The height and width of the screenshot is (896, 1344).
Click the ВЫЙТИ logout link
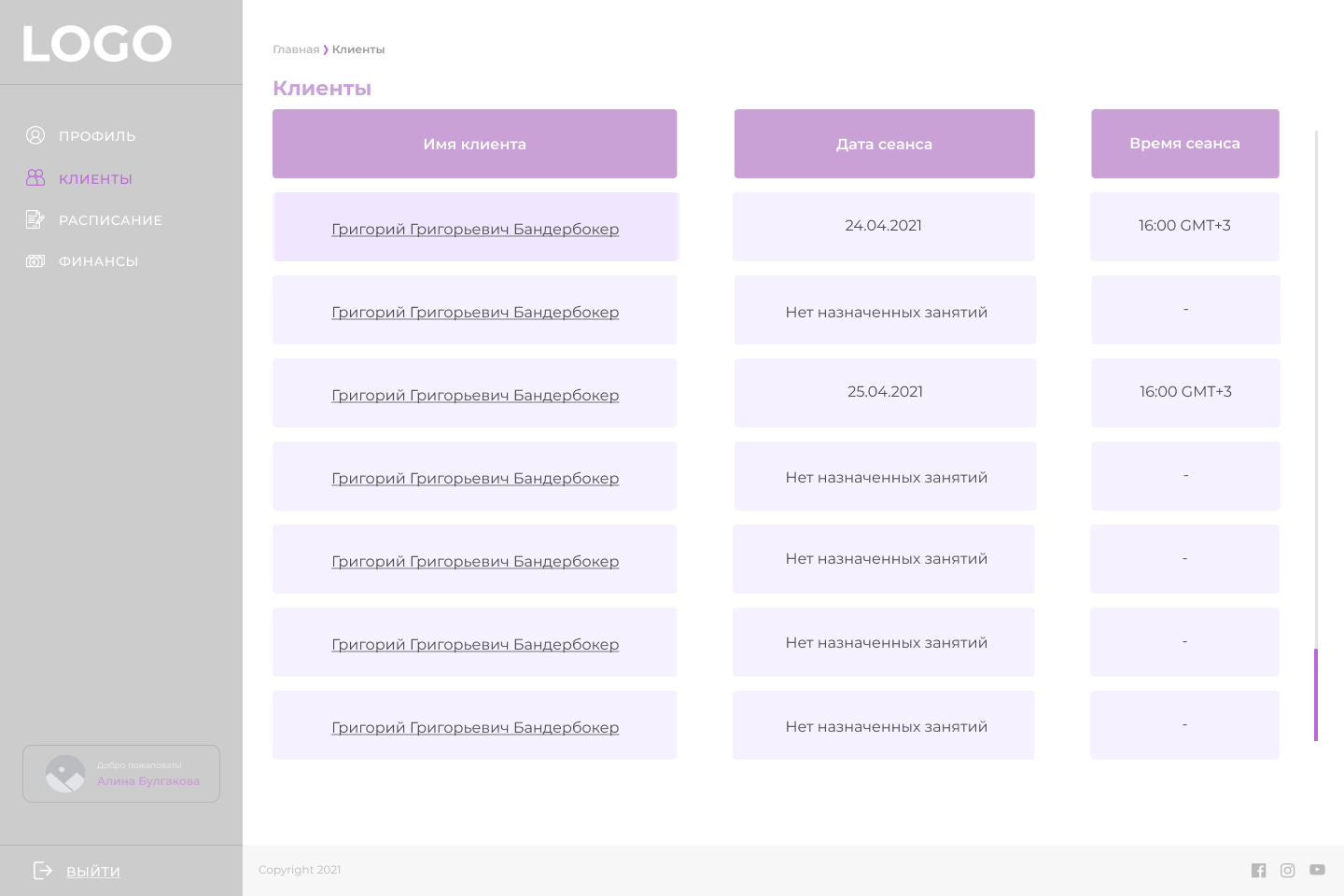(x=93, y=872)
